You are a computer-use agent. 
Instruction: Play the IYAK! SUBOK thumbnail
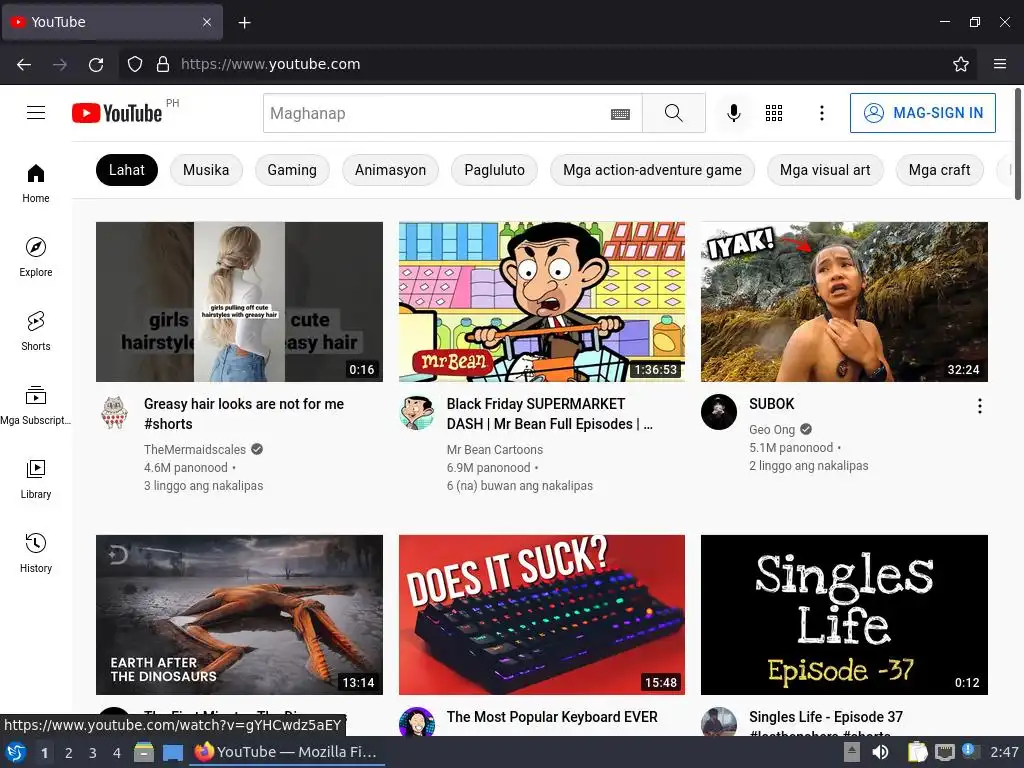844,302
